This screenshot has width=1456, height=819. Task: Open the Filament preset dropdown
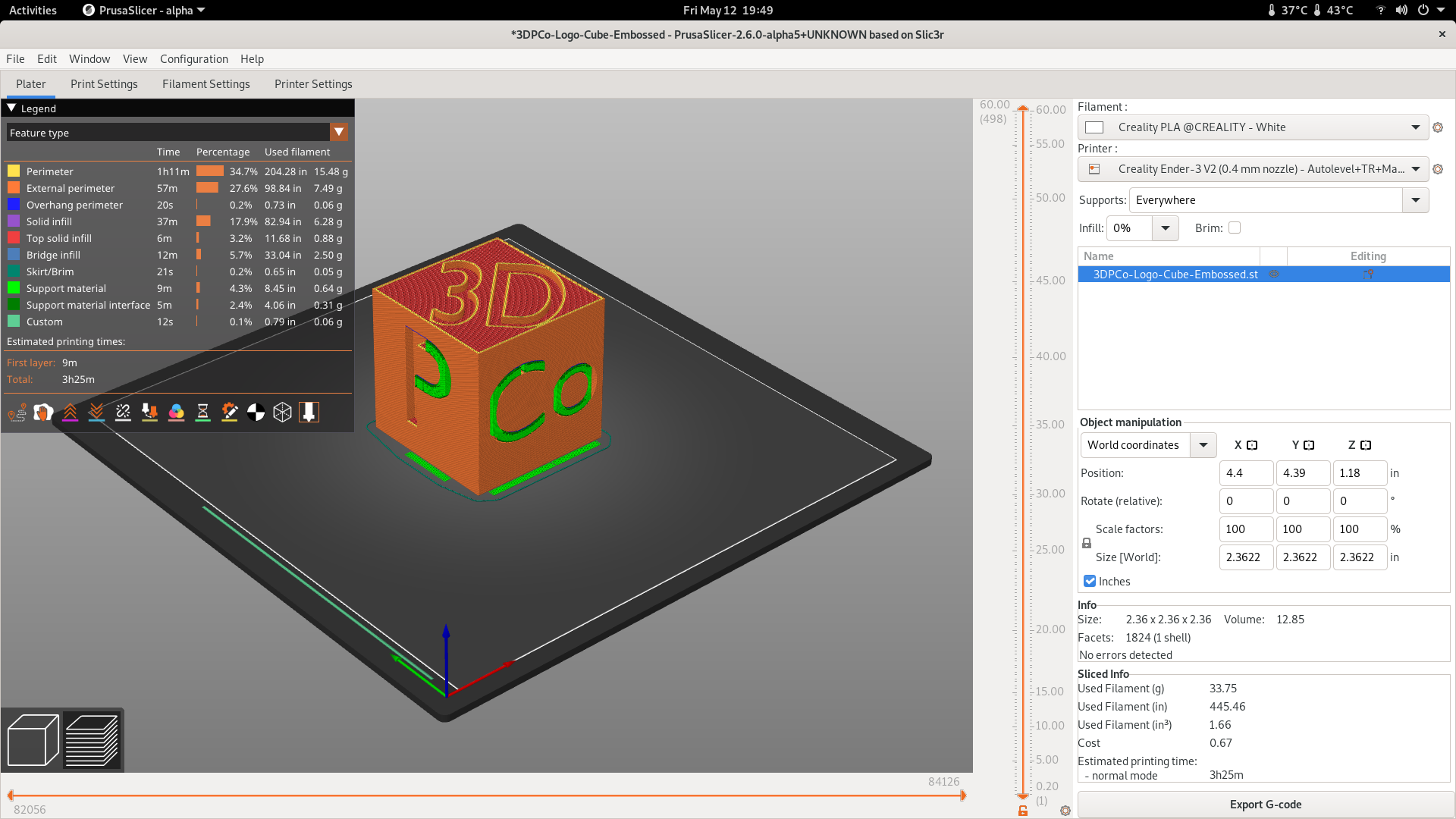pyautogui.click(x=1253, y=128)
